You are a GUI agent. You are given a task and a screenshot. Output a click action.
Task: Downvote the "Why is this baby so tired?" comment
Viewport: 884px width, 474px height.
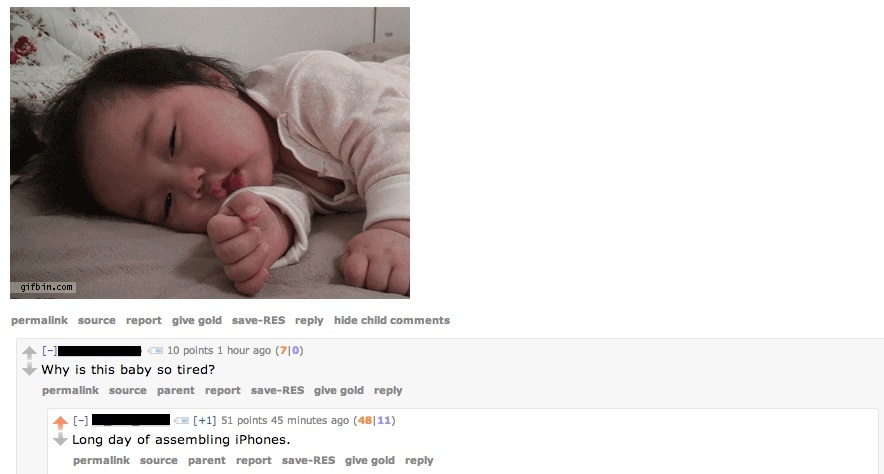(29, 369)
